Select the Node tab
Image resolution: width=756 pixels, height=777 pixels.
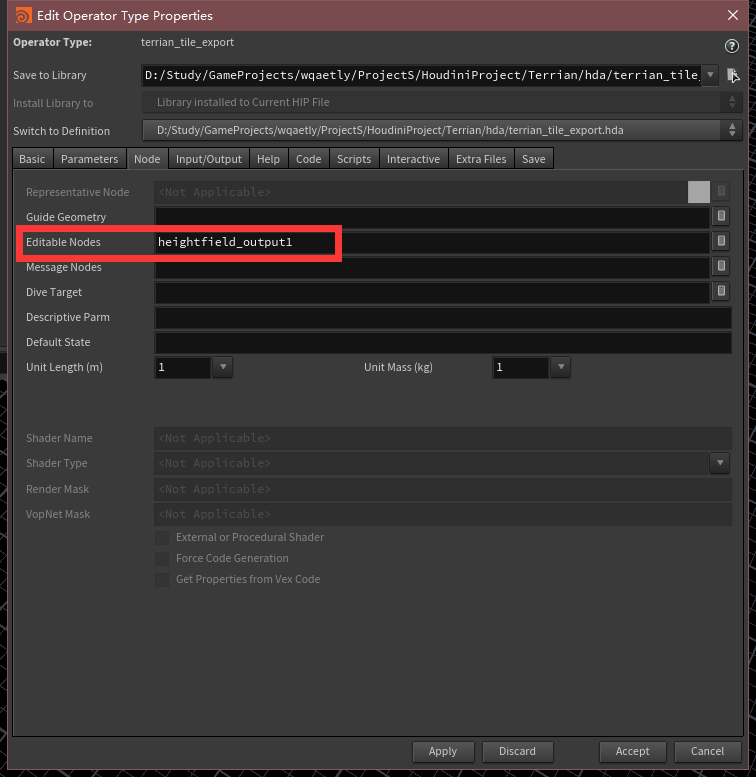tap(147, 159)
